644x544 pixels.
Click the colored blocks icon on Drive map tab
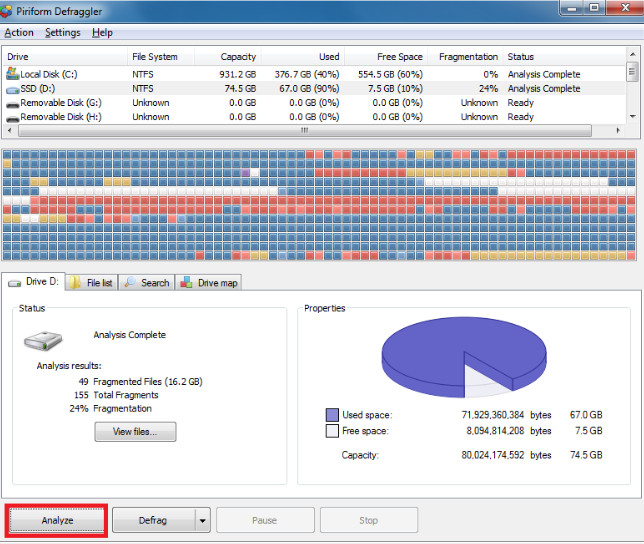coord(186,282)
